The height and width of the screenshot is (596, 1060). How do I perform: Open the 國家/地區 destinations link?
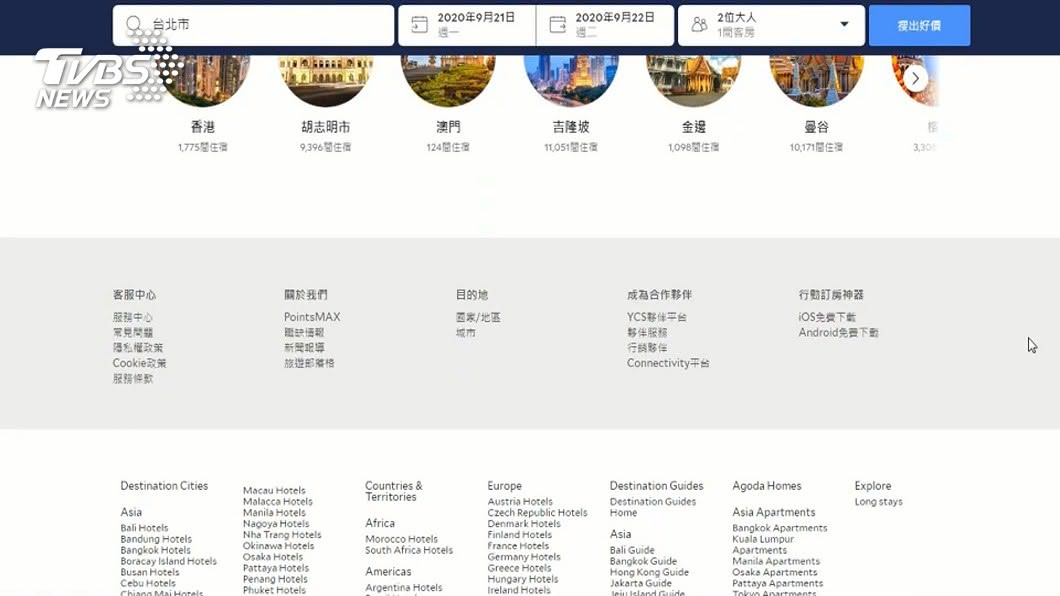(x=478, y=317)
